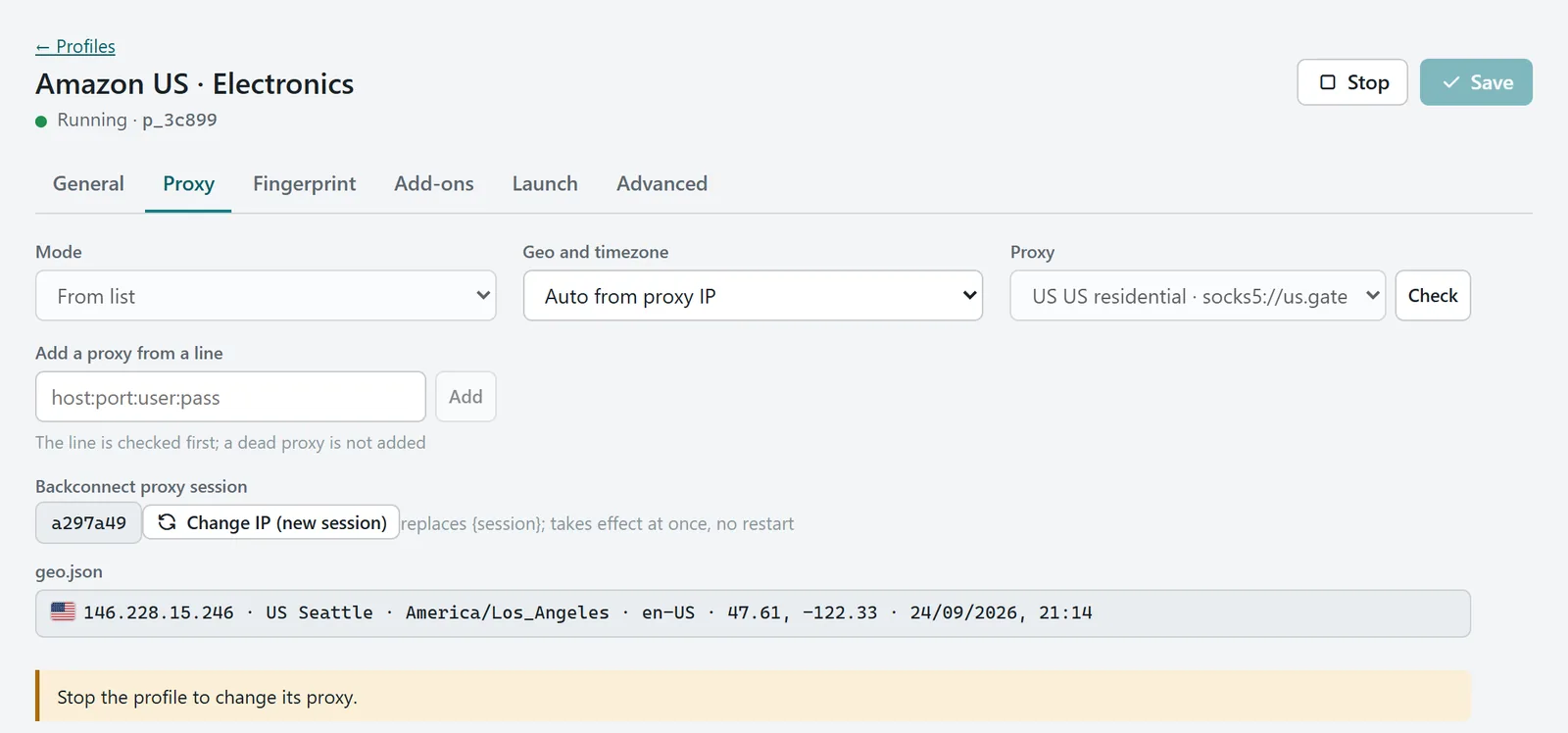Image resolution: width=1568 pixels, height=733 pixels.
Task: Click the timestamp 24/09/2026, 21:14
Action: (1001, 612)
